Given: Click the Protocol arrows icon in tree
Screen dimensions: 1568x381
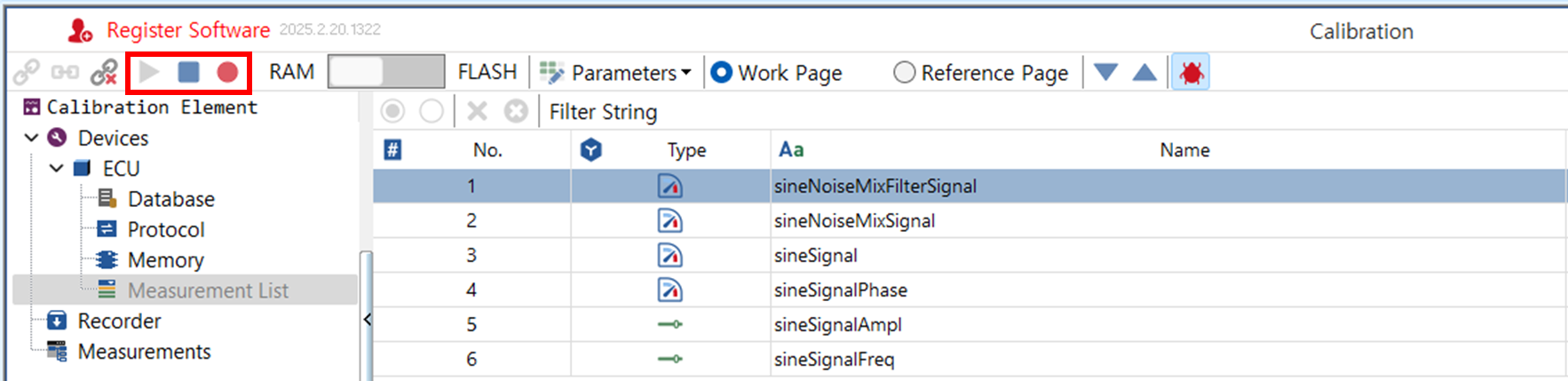Looking at the screenshot, I should coord(107,229).
